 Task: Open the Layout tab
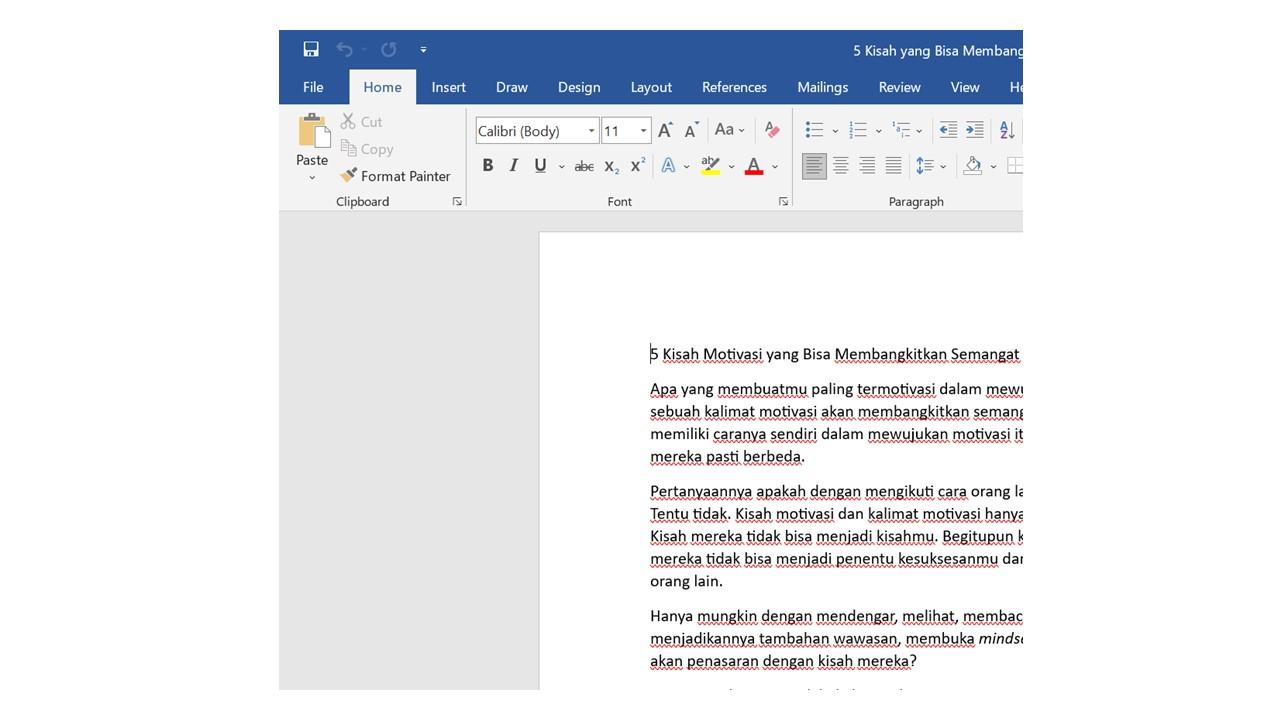651,87
